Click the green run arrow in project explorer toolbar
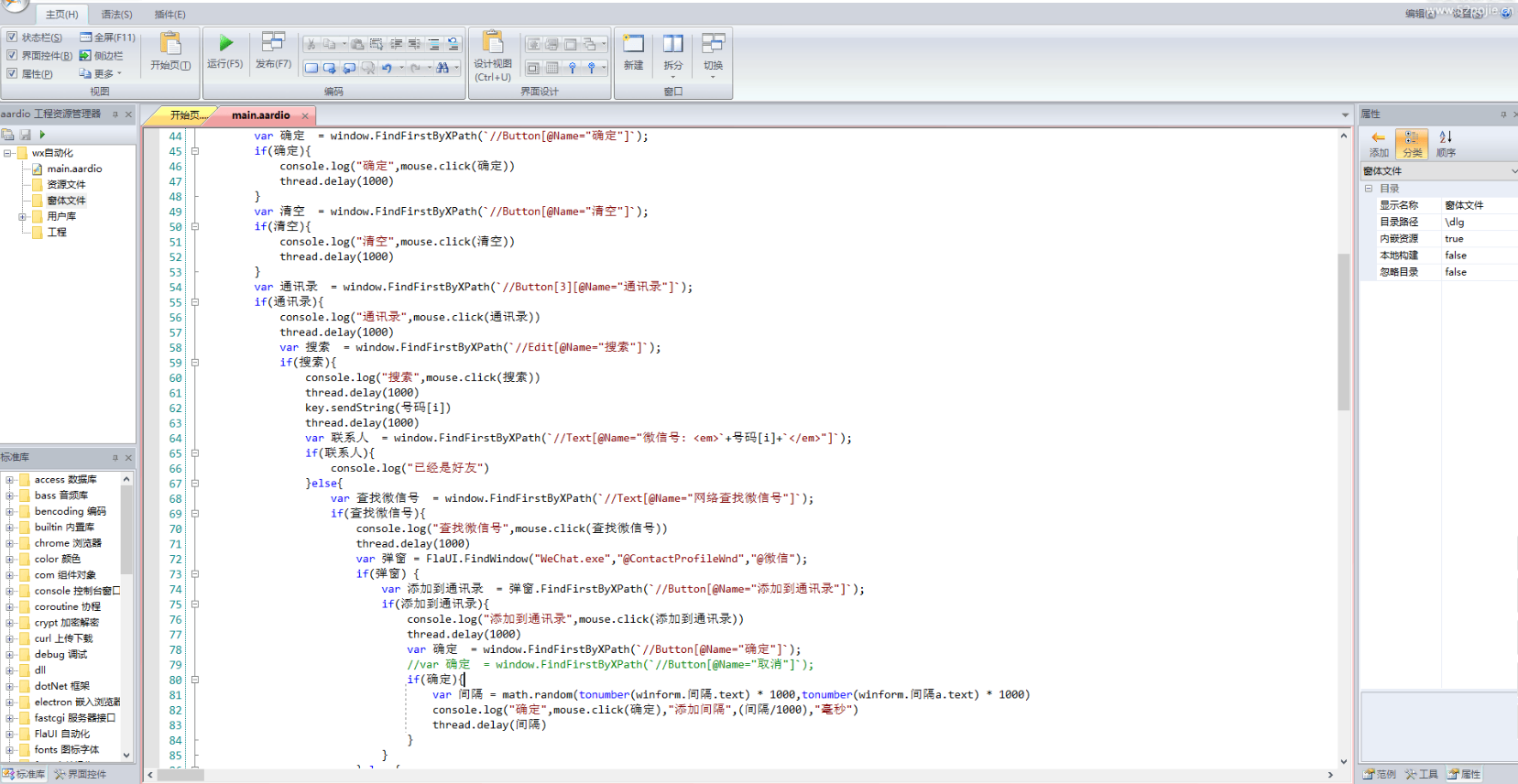The width and height of the screenshot is (1518, 784). point(42,135)
